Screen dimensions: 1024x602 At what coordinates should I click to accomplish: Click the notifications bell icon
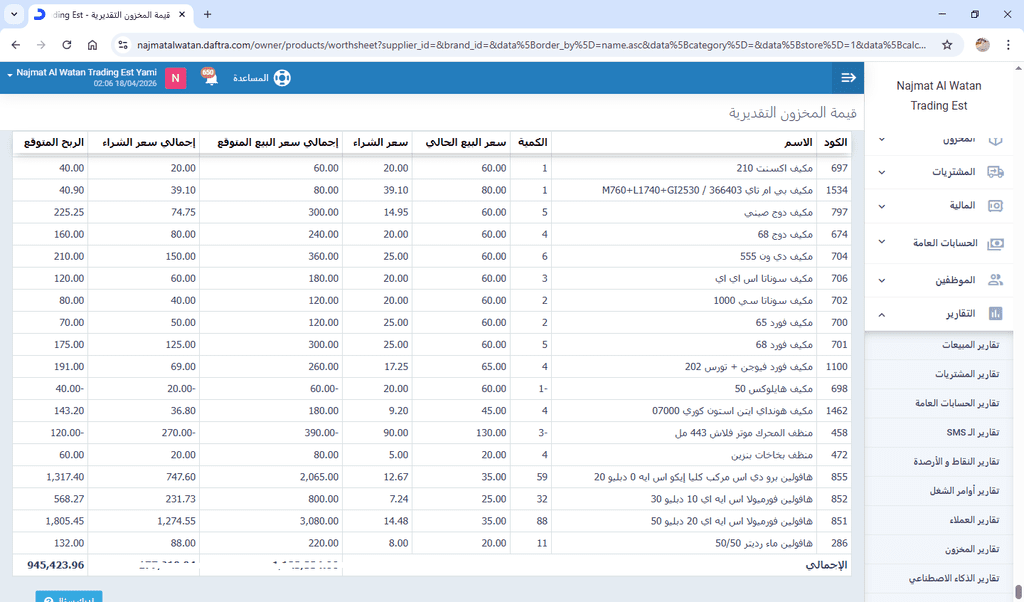210,78
